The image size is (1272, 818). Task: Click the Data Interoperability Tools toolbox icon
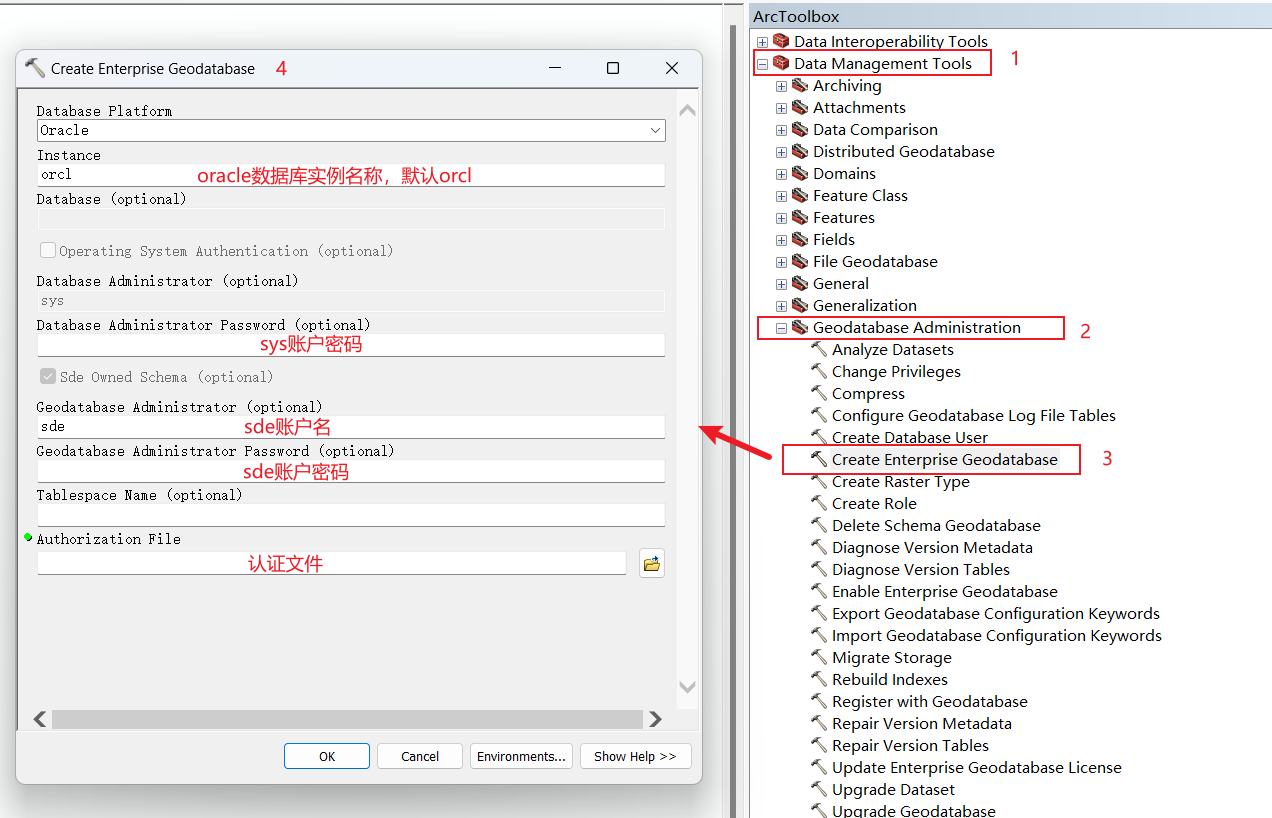781,41
